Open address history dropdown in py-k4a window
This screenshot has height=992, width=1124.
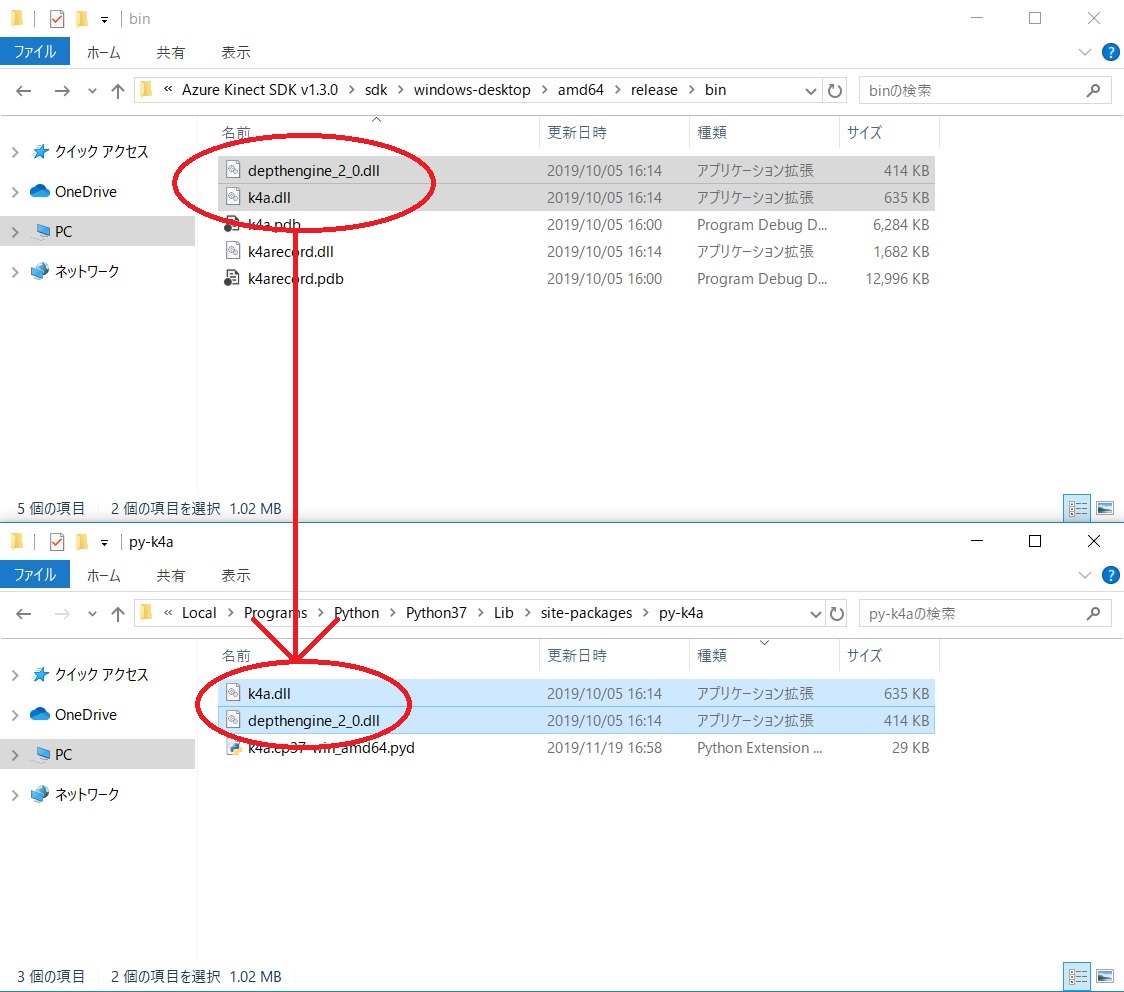coord(815,614)
